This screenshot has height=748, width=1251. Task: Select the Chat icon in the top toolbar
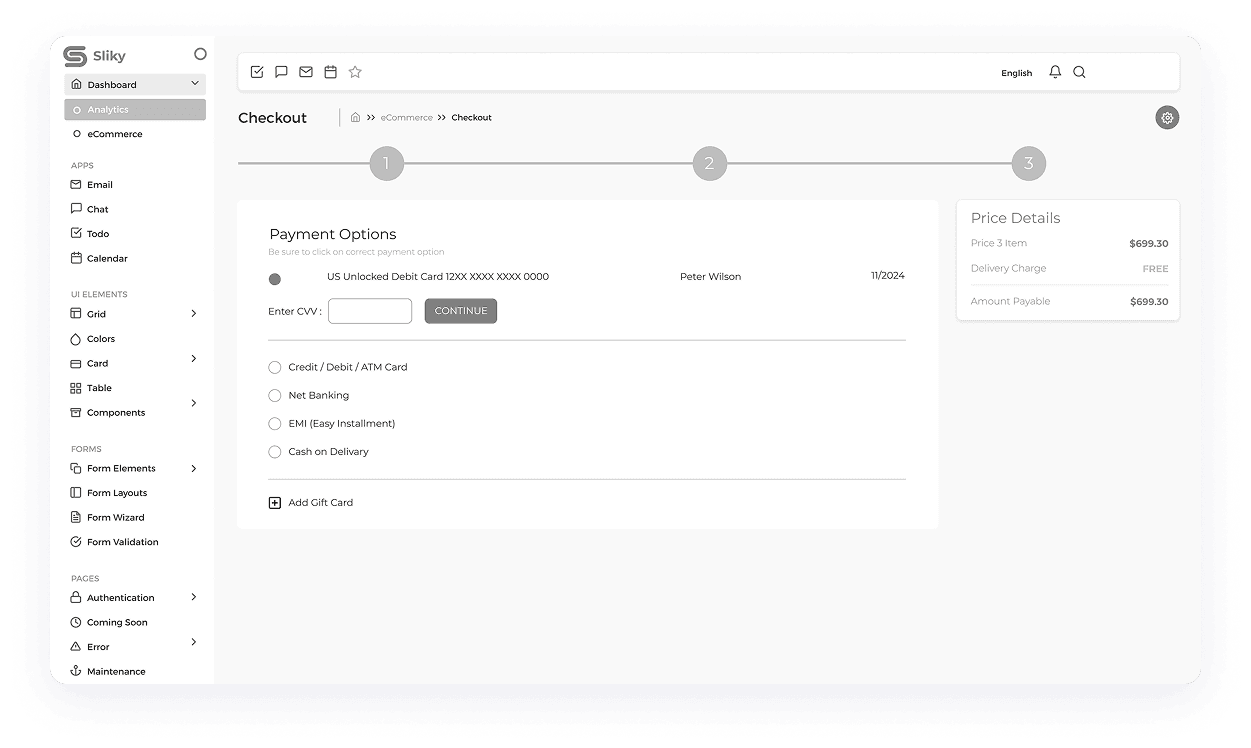[x=281, y=71]
